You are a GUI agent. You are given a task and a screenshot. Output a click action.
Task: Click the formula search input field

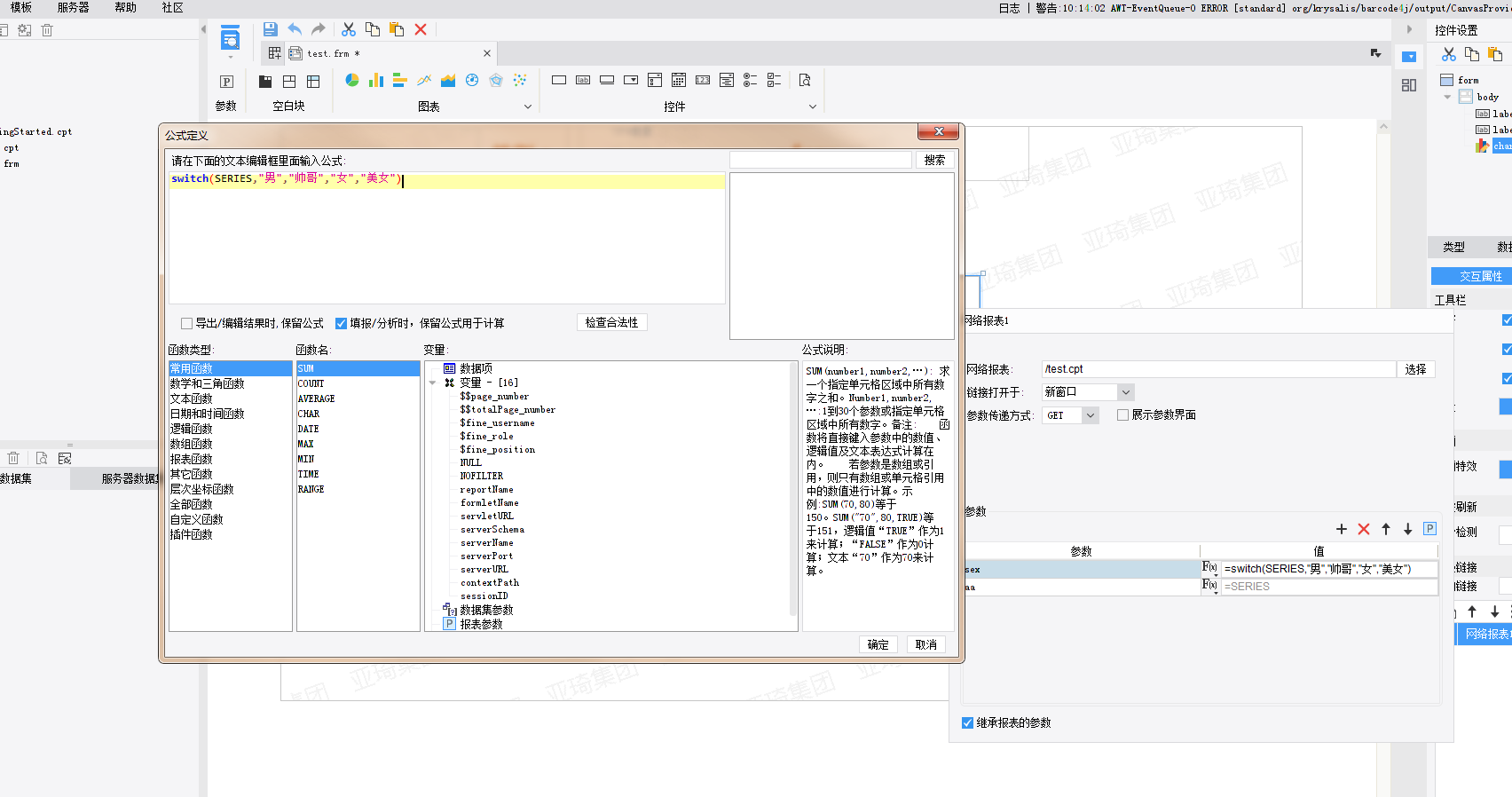(x=821, y=161)
